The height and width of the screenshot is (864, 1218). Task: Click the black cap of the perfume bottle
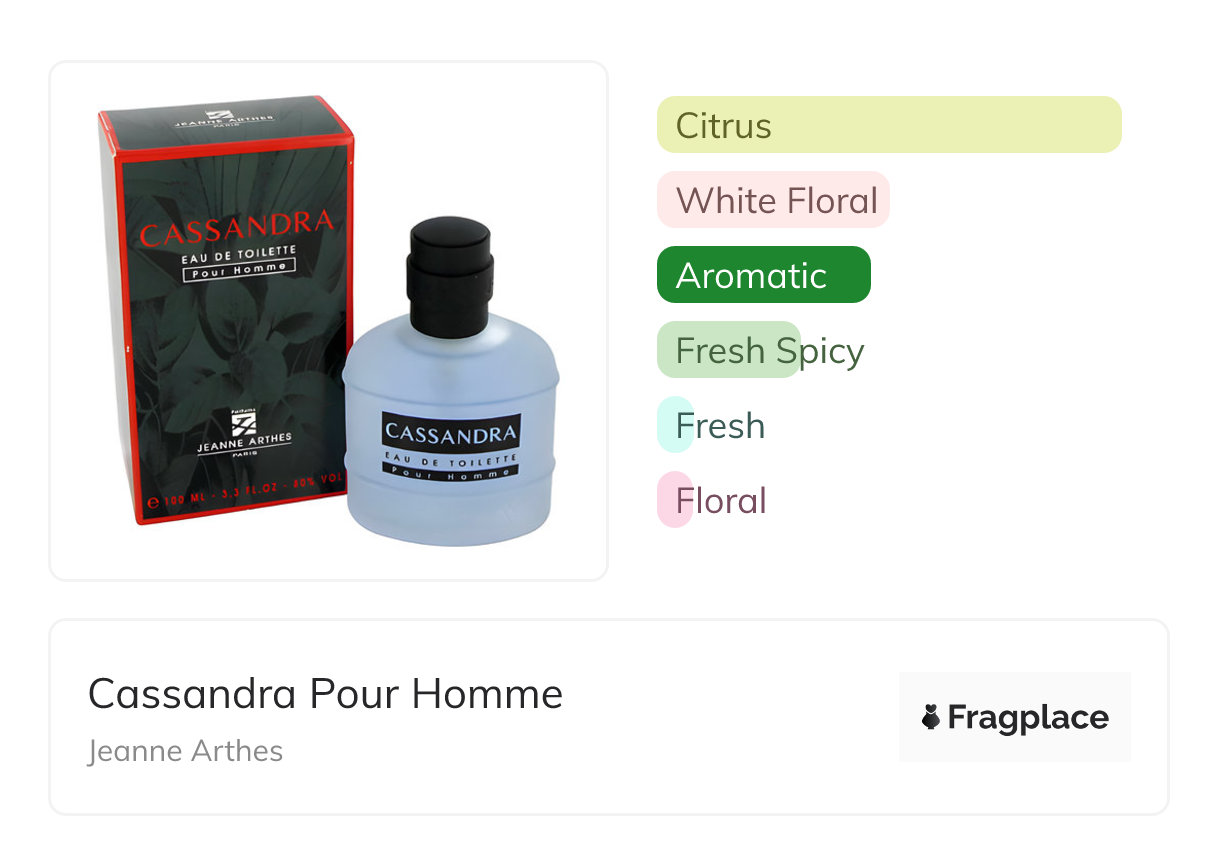pos(450,277)
